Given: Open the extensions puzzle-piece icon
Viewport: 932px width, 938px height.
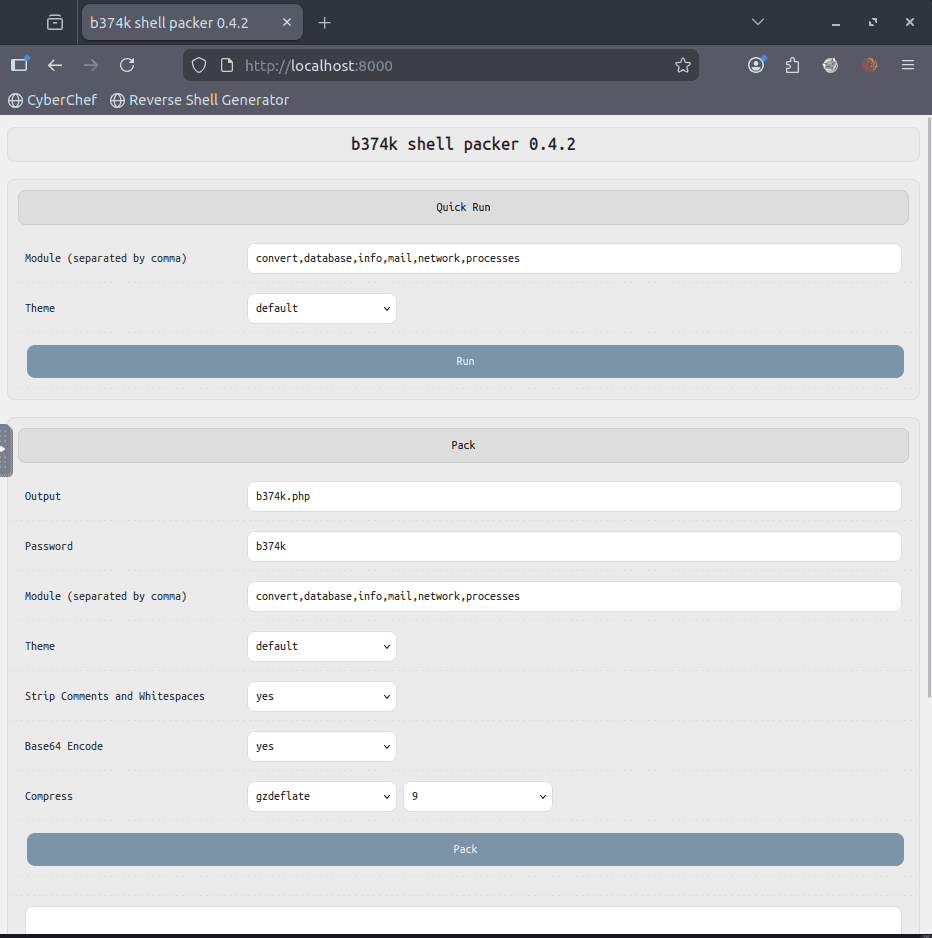Looking at the screenshot, I should pyautogui.click(x=793, y=65).
